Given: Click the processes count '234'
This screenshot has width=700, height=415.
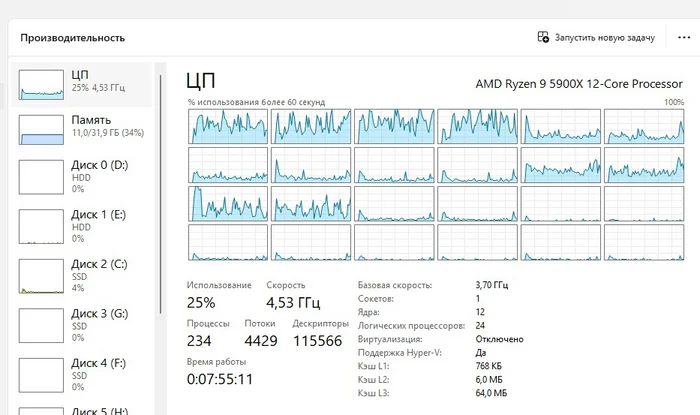Looking at the screenshot, I should click(199, 341).
